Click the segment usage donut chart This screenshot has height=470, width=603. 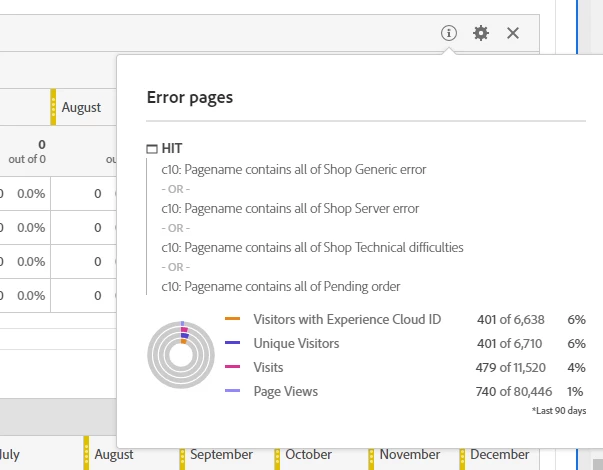click(x=181, y=355)
